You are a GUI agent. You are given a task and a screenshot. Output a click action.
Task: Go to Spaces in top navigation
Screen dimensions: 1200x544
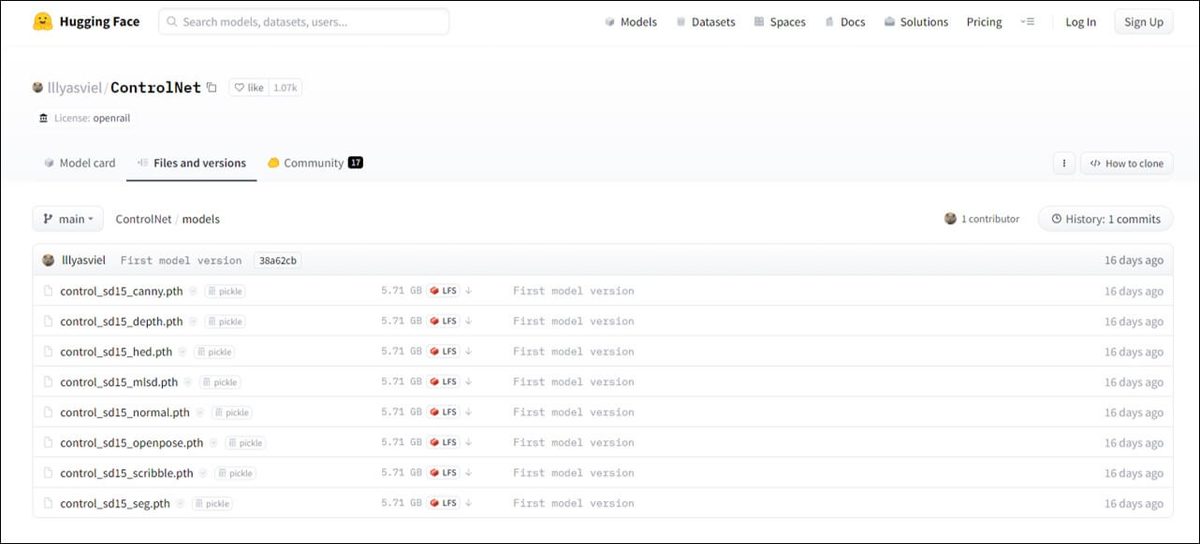[x=779, y=22]
